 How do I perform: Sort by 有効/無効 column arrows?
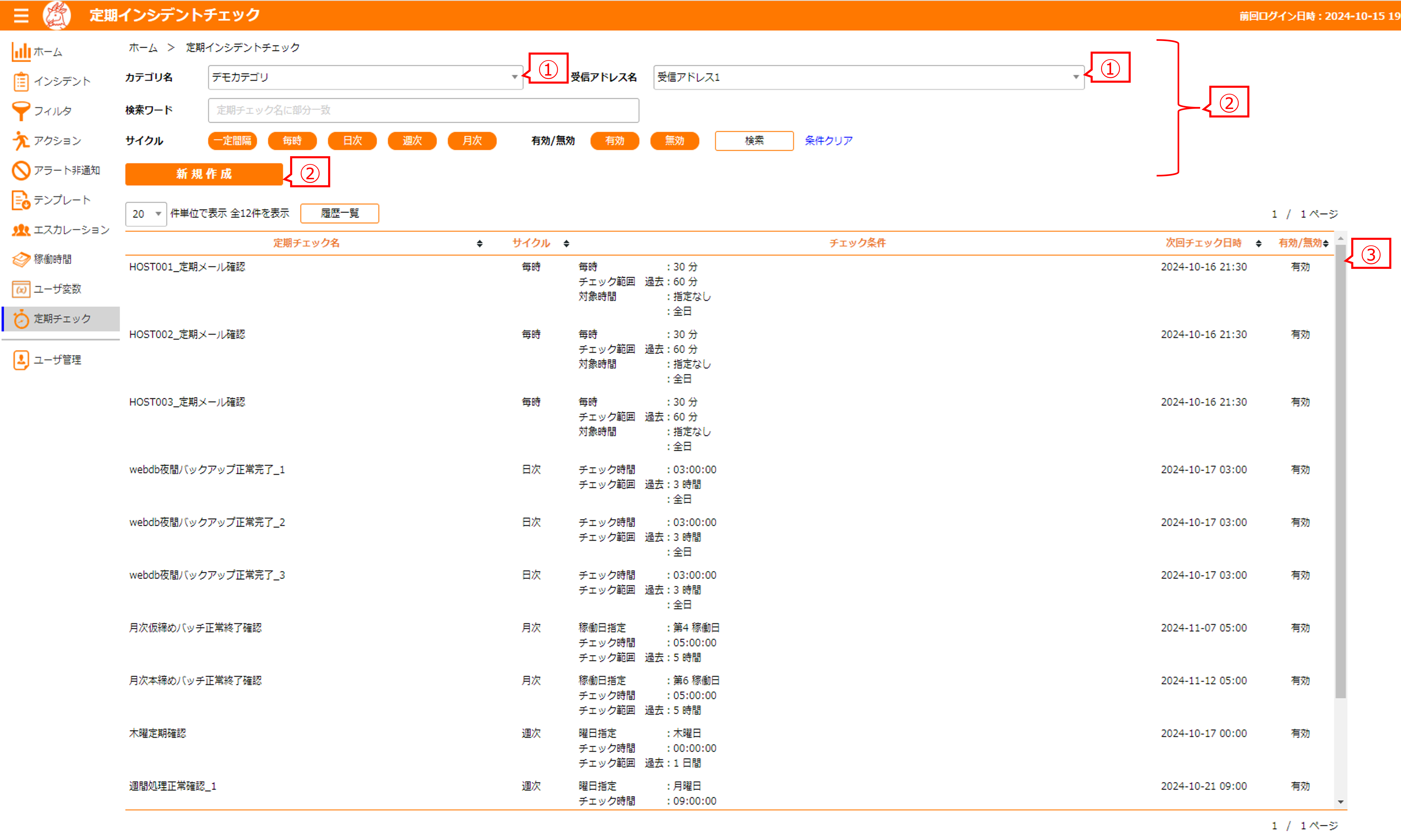click(x=1326, y=243)
